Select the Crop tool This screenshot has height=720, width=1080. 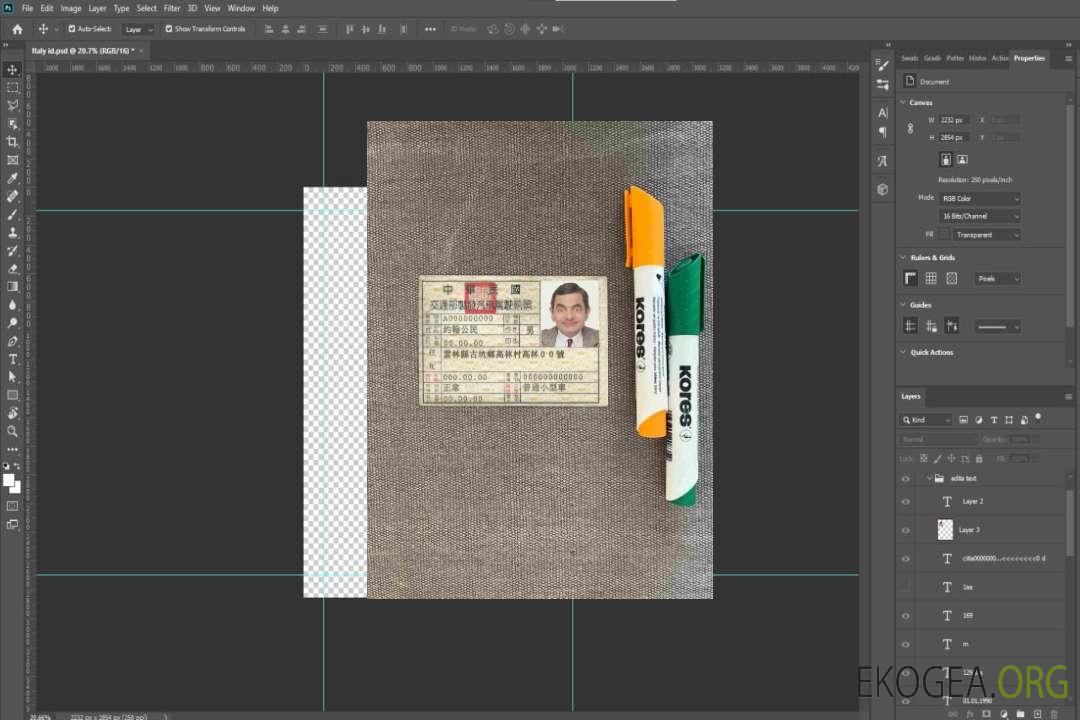pos(12,142)
